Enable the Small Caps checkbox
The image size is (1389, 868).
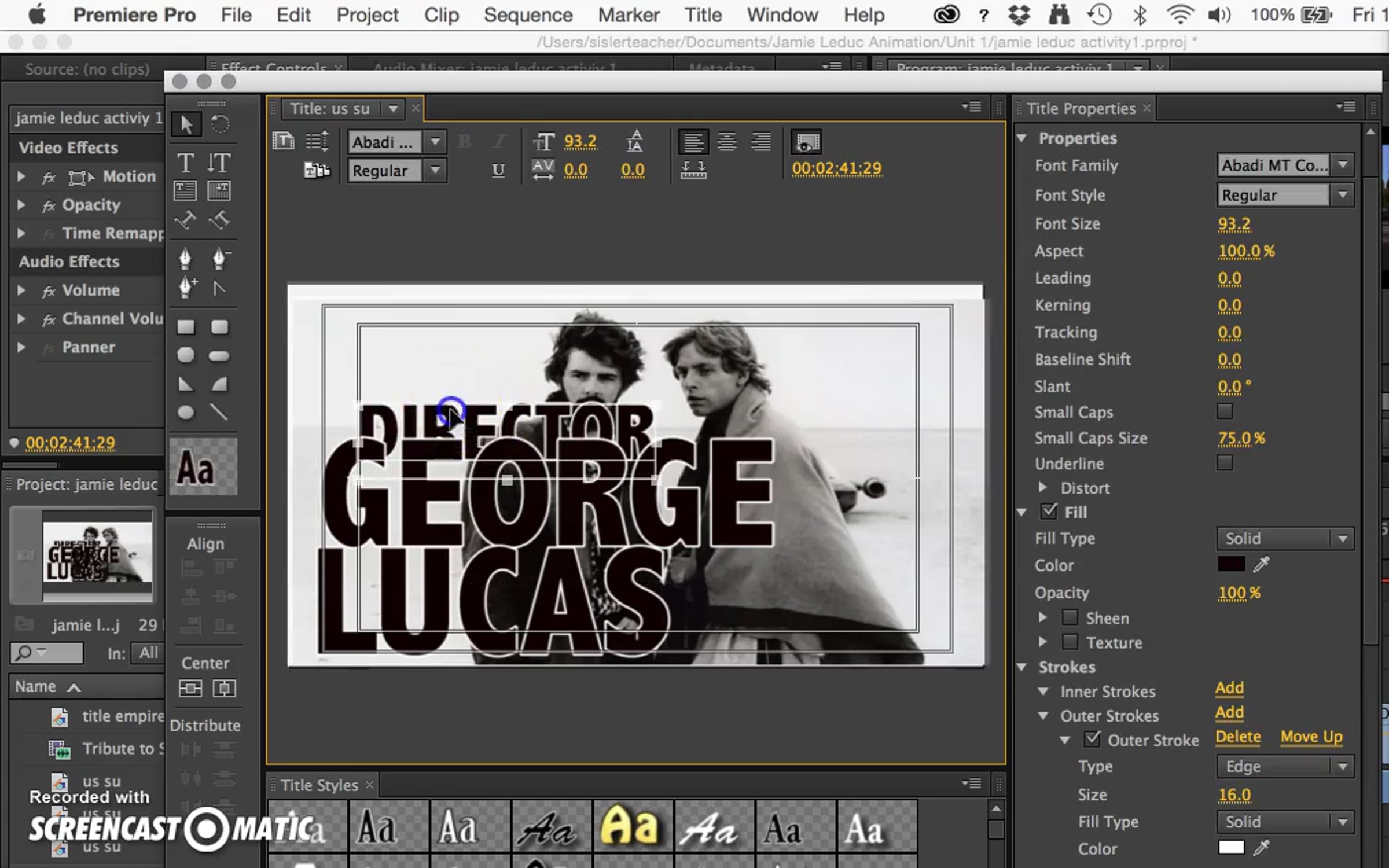point(1224,411)
